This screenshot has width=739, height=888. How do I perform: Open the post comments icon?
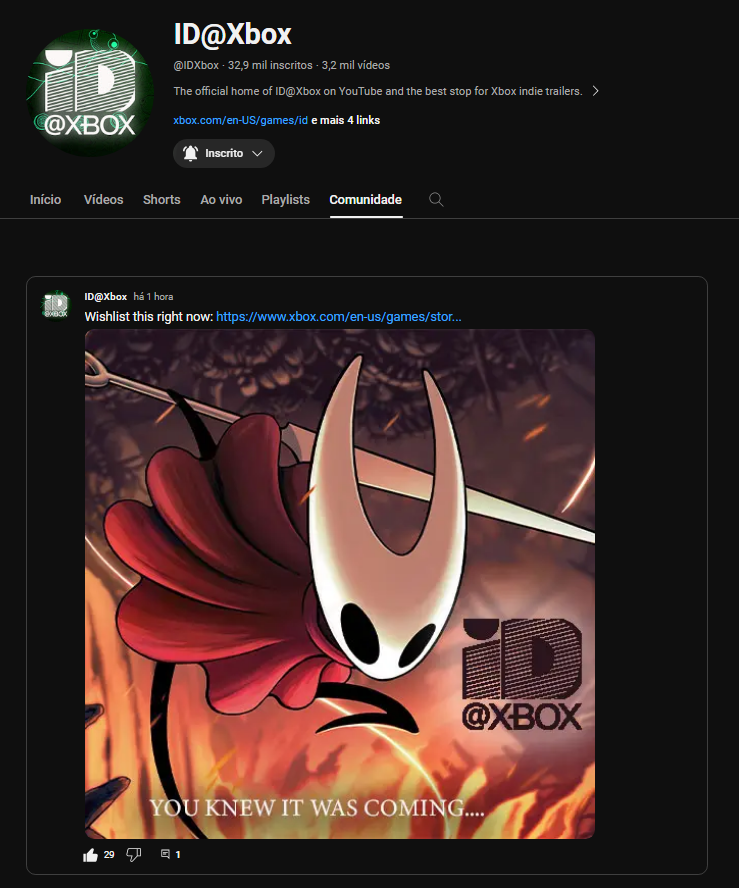(x=165, y=854)
